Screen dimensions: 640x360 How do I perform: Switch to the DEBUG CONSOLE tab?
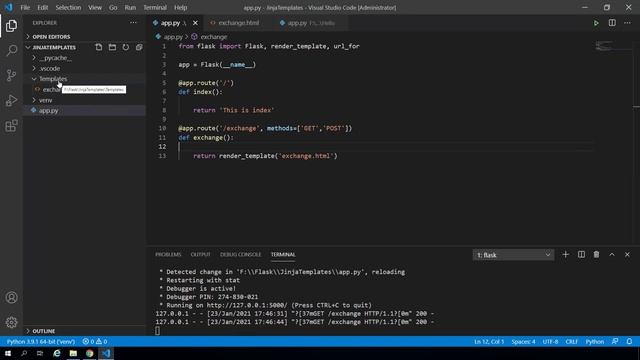coord(240,255)
